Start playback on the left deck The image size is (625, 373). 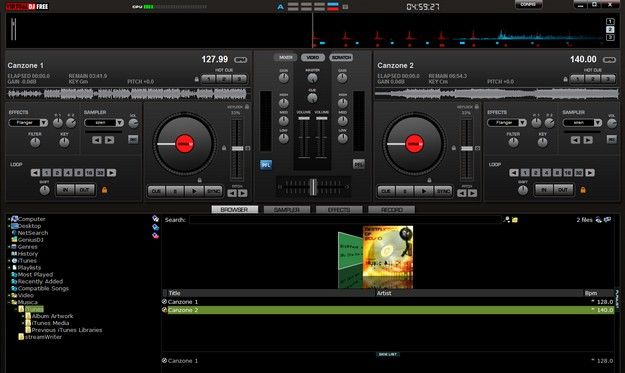pyautogui.click(x=195, y=191)
